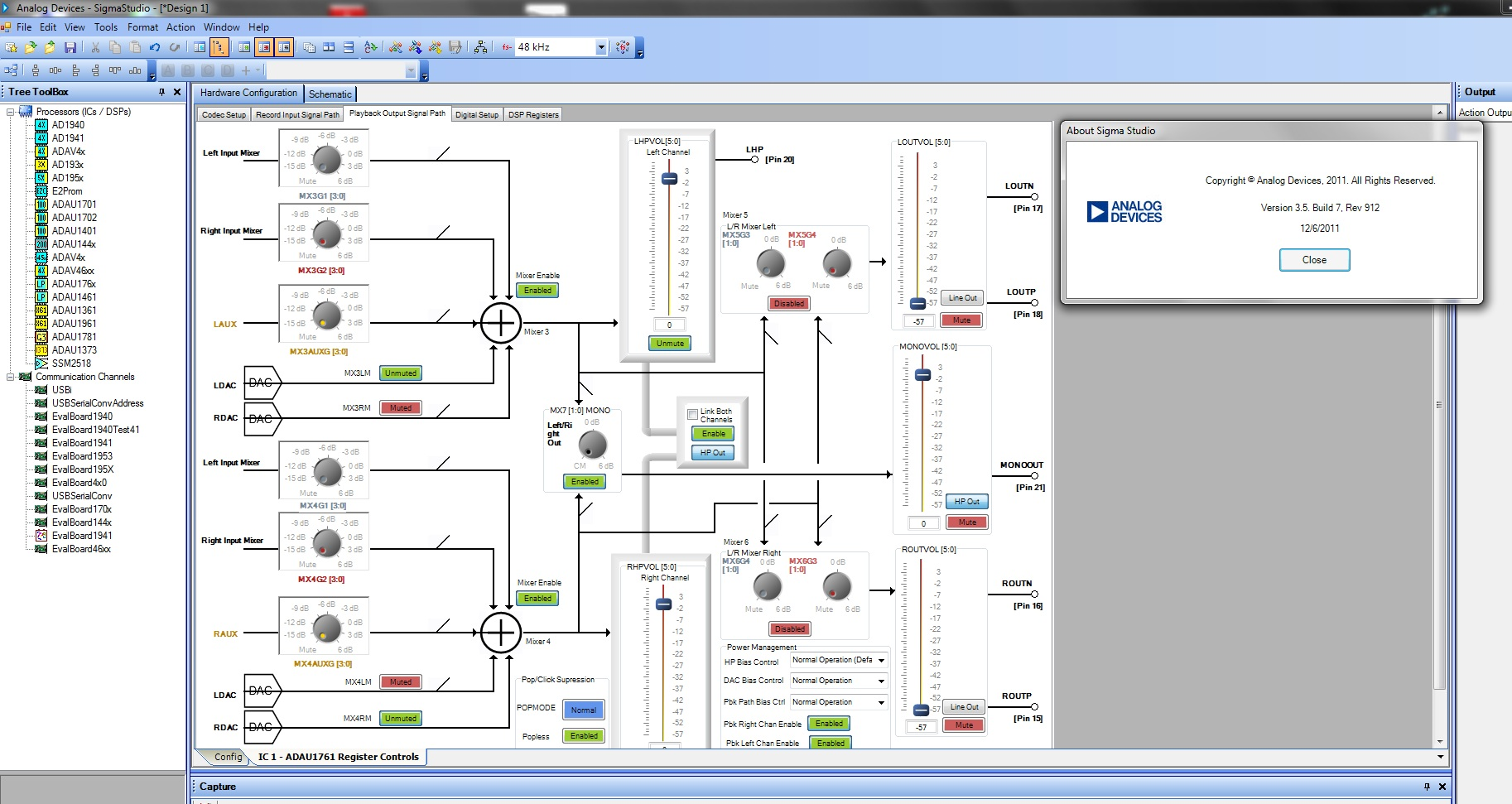The image size is (1512, 804).
Task: Click the MX7 MONO Enabled button
Action: (585, 482)
